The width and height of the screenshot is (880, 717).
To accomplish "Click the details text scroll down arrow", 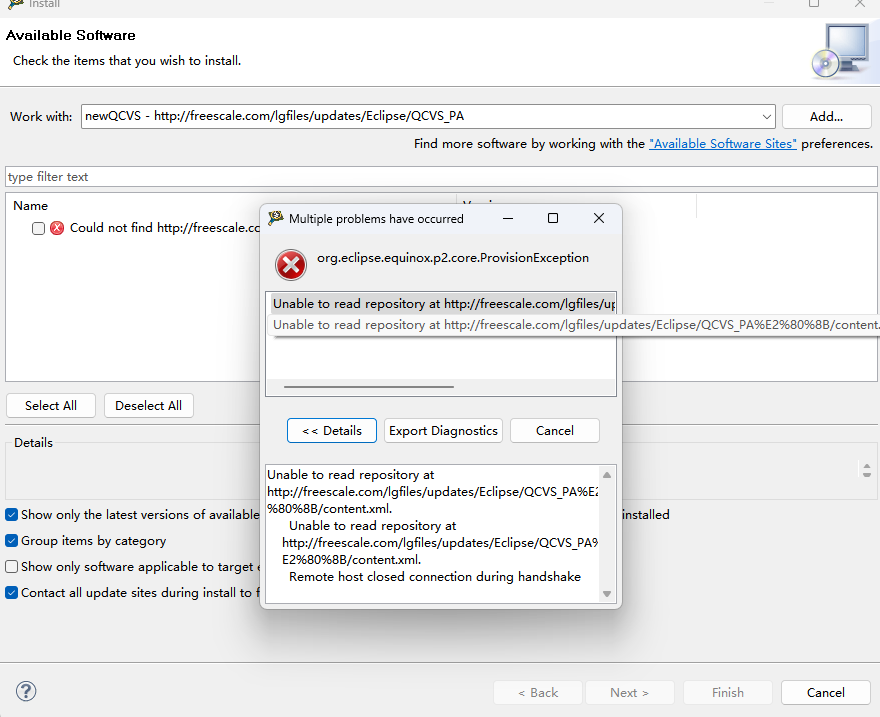I will point(607,594).
